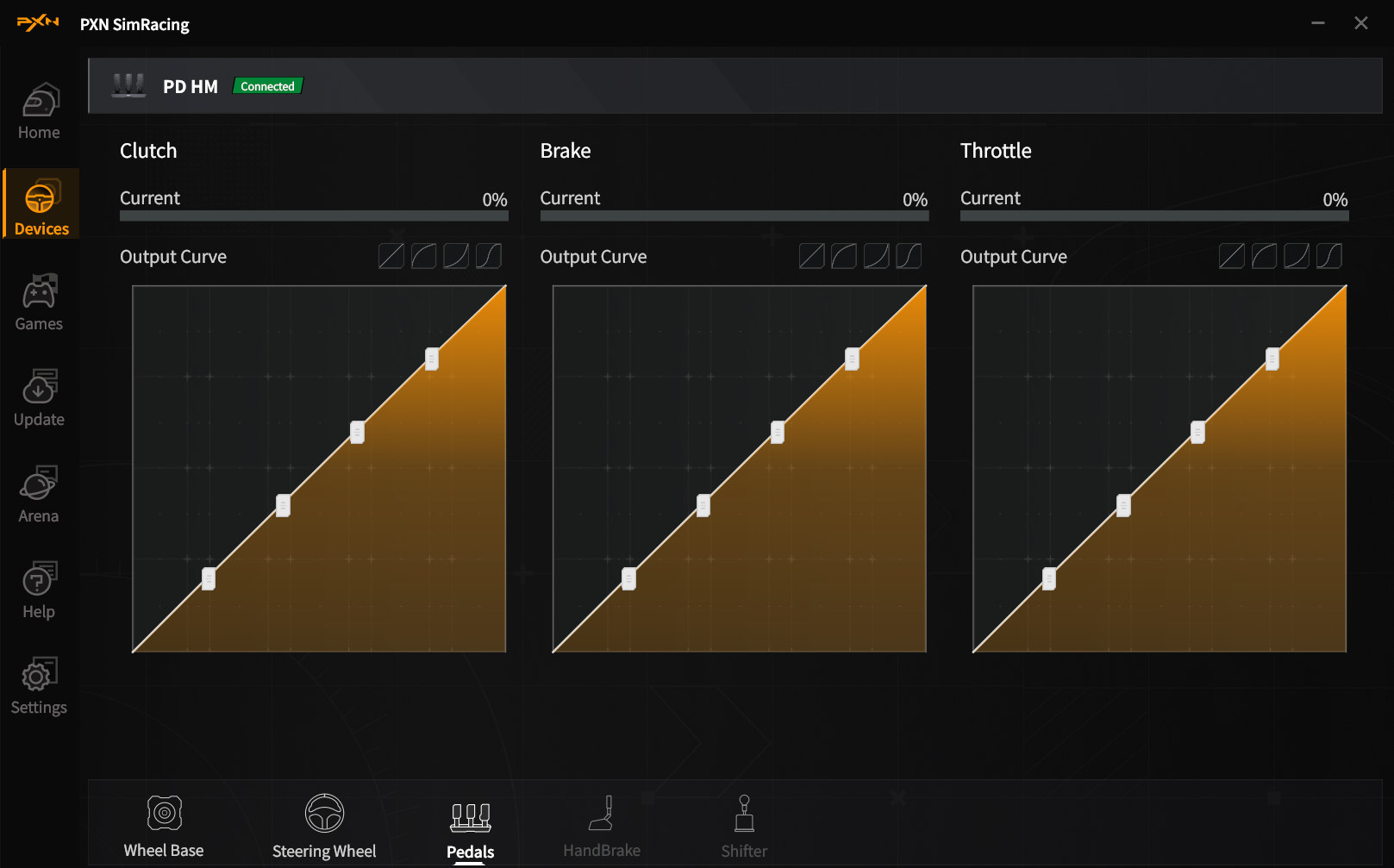Set Brake to the concave curve preset
The image size is (1394, 868).
(877, 256)
